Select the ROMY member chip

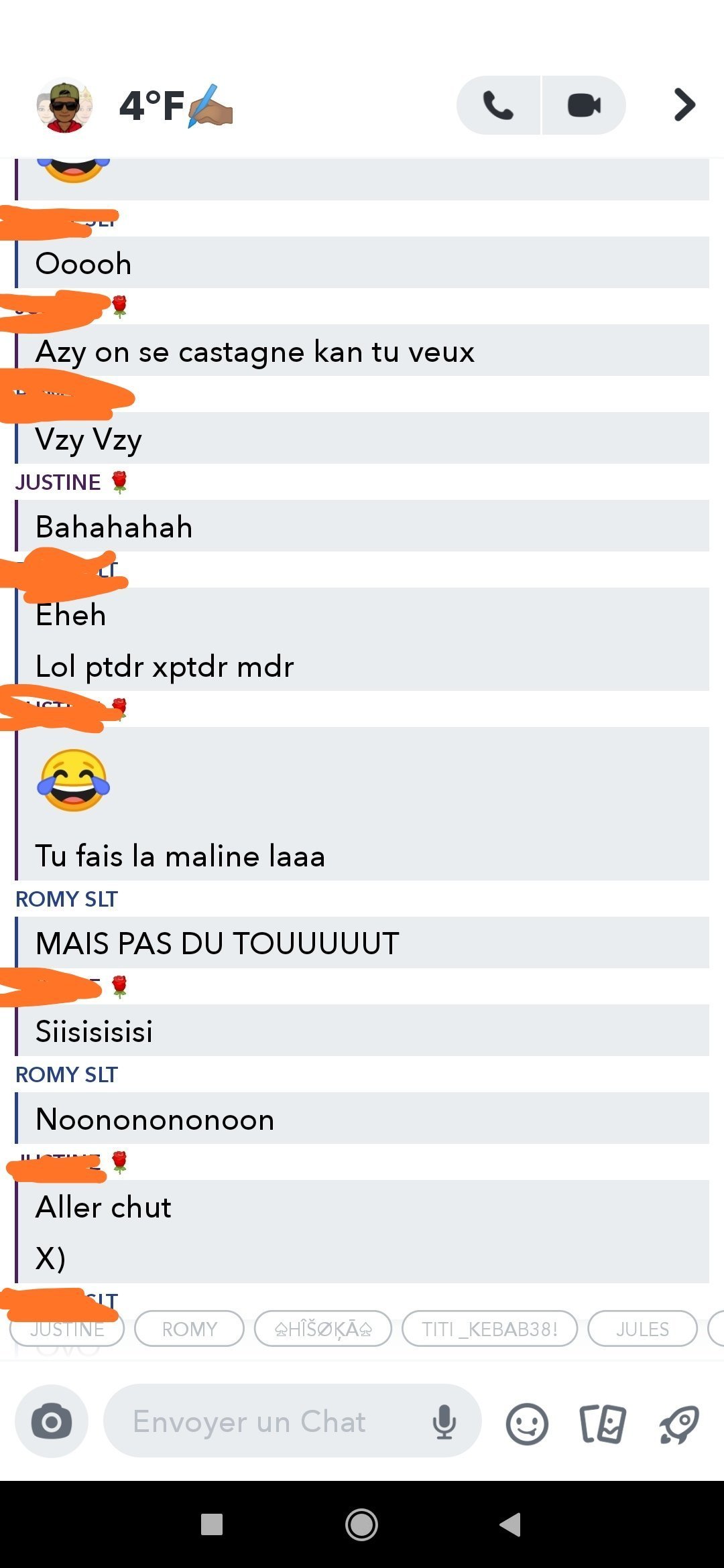[190, 1329]
